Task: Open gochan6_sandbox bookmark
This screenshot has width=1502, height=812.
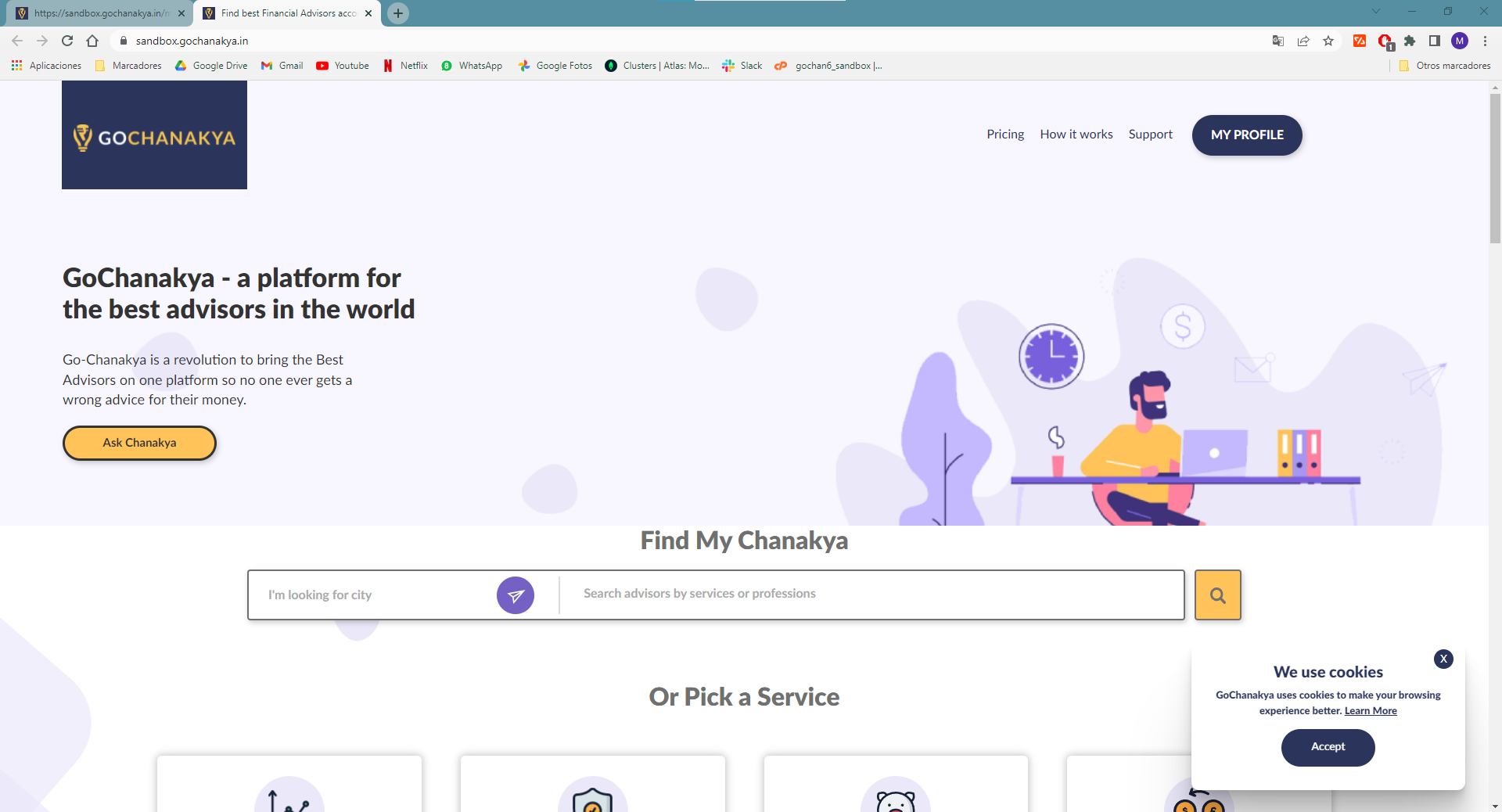Action: click(x=828, y=66)
